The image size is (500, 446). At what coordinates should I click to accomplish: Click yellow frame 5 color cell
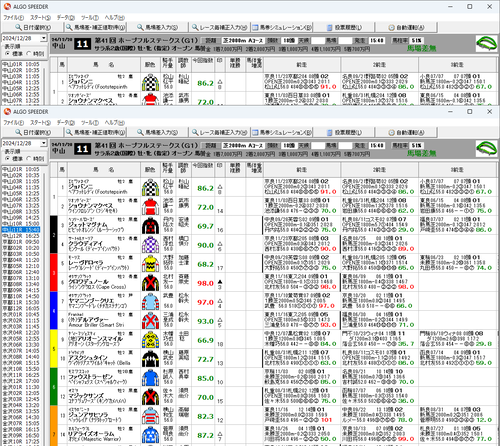54,349
